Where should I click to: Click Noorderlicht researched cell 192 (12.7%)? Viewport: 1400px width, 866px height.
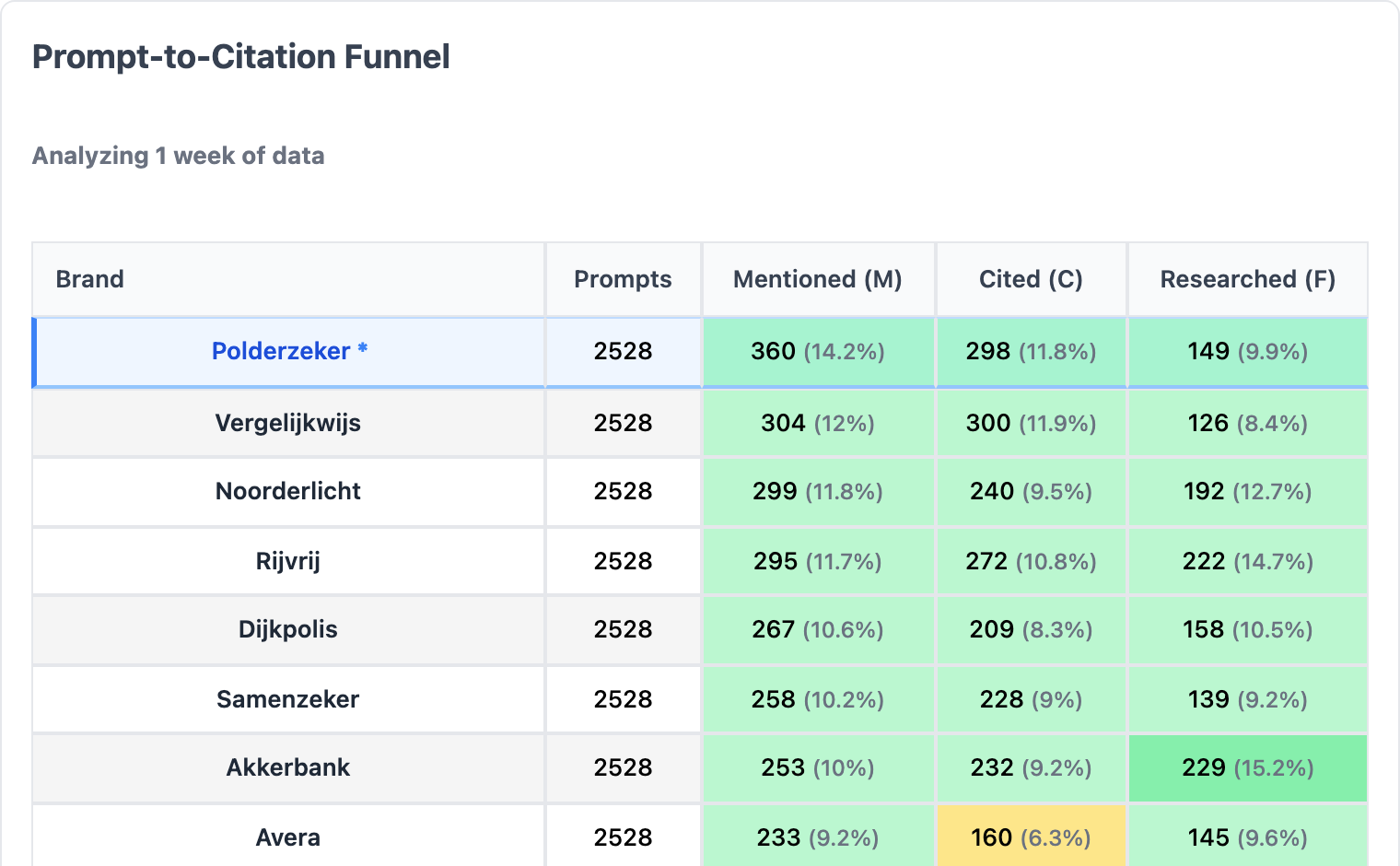(x=1248, y=491)
